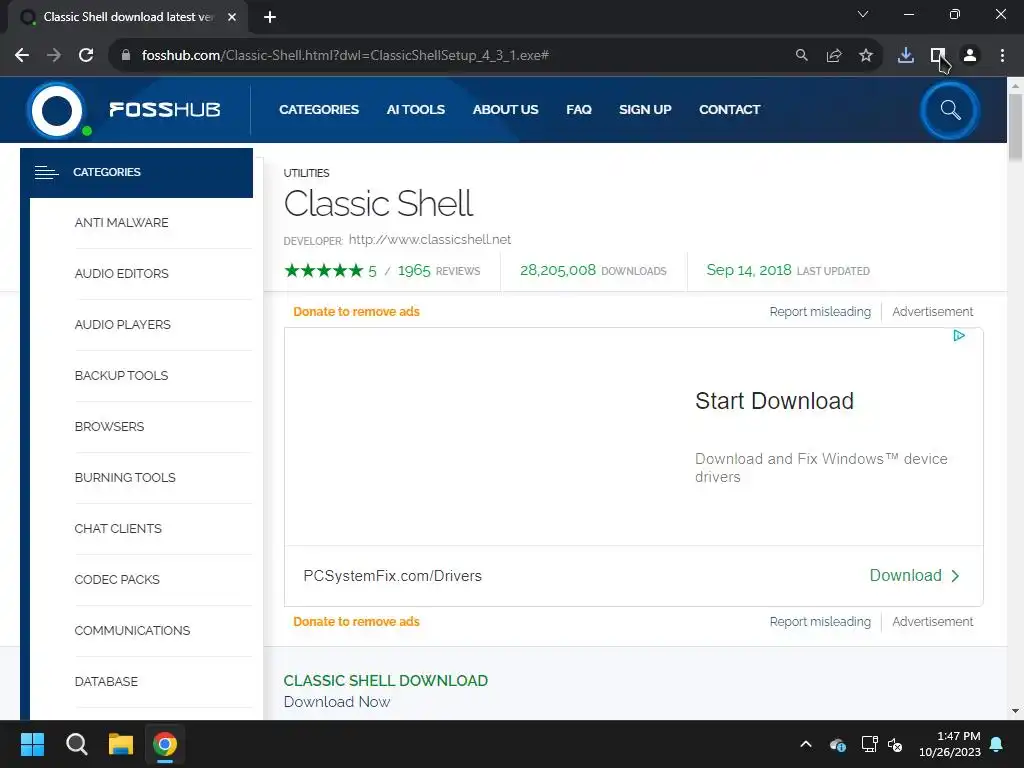This screenshot has height=768, width=1024.
Task: Click AdChoices triangle icon in ad
Action: 959,336
